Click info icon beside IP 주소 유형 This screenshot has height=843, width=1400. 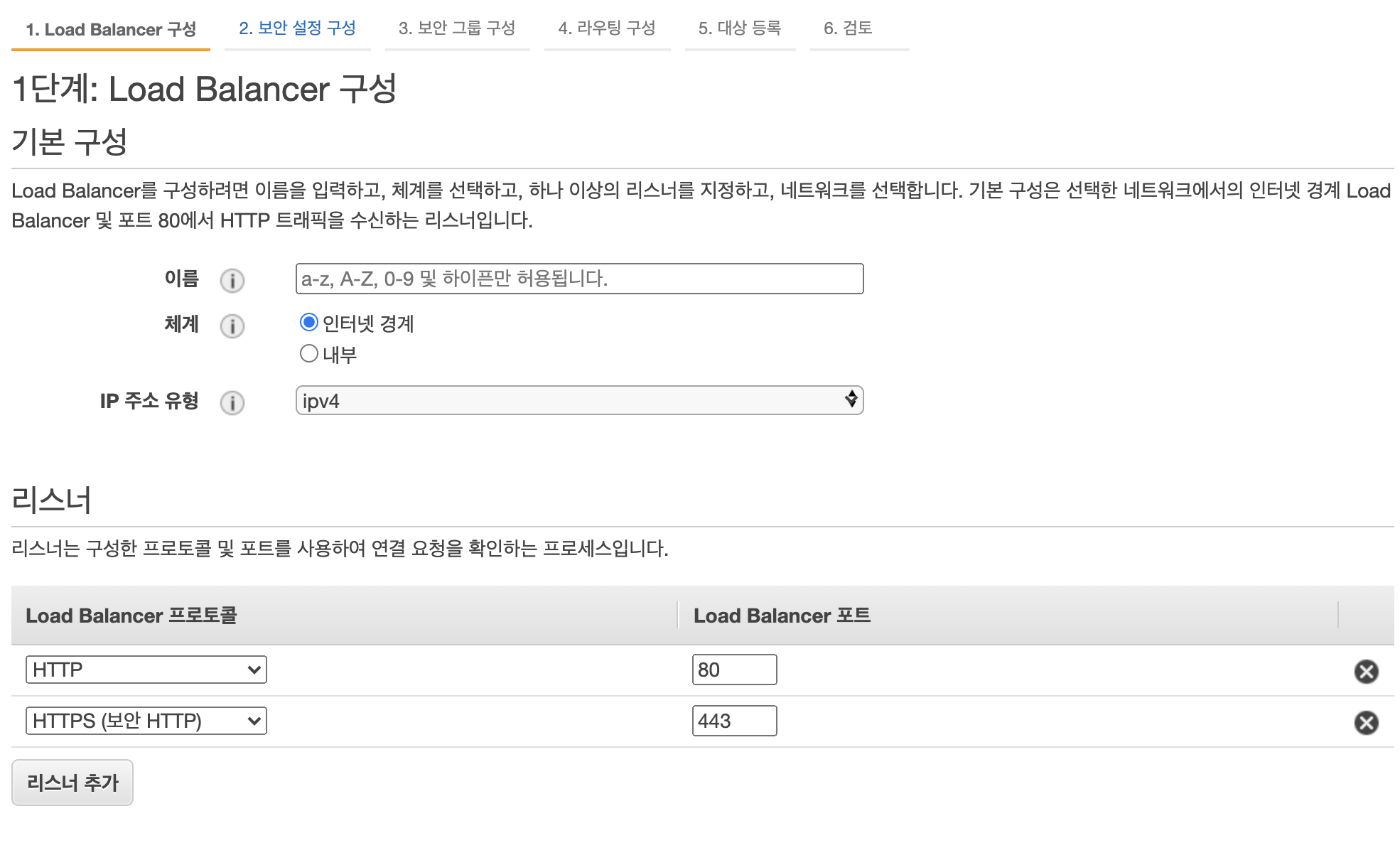[x=232, y=403]
